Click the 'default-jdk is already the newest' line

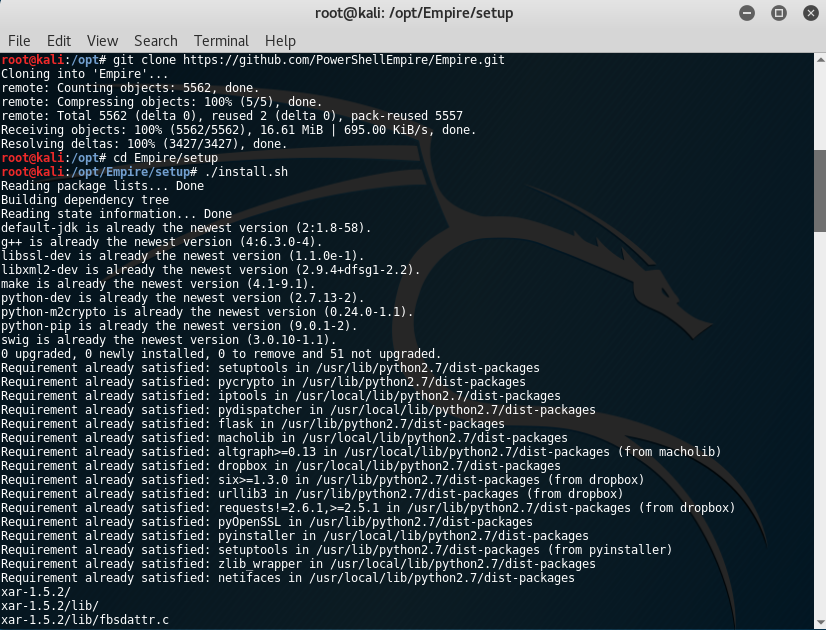click(186, 228)
